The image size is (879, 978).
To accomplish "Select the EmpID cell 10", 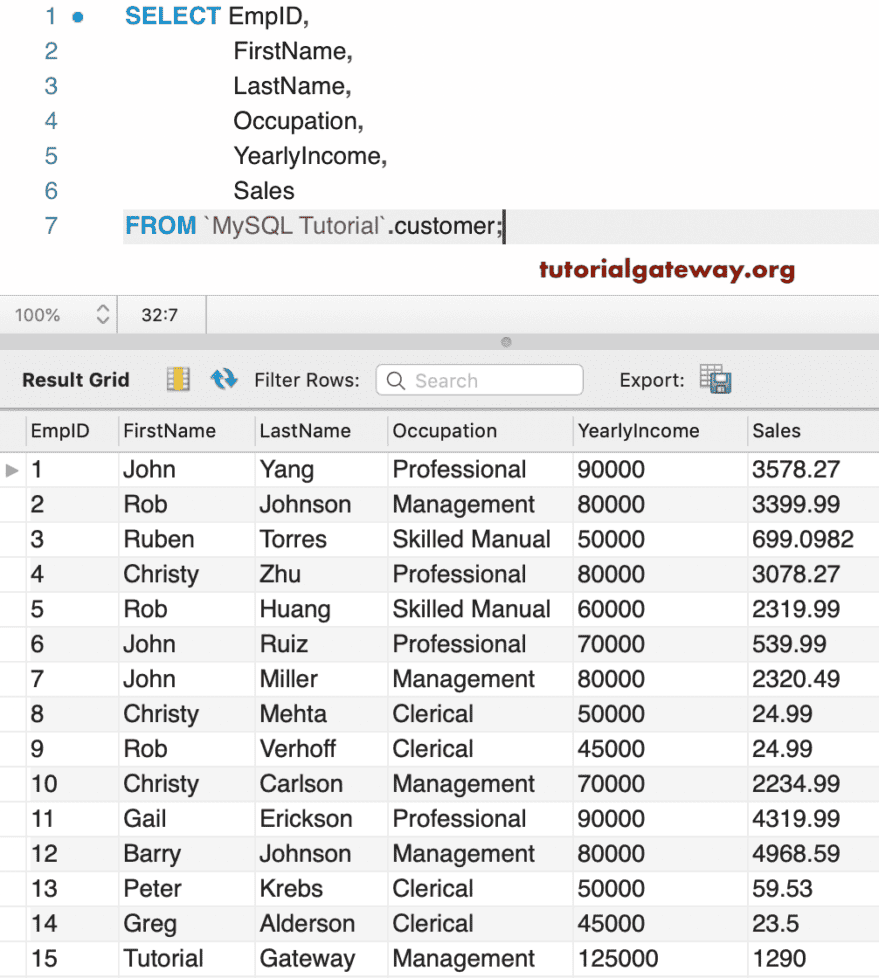I will point(72,784).
